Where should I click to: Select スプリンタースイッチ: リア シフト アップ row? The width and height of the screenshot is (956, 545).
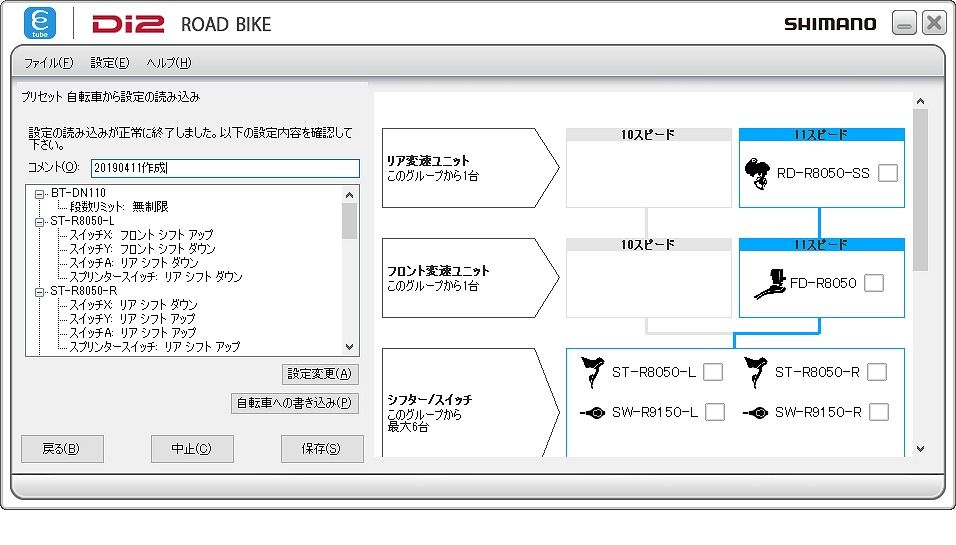154,347
